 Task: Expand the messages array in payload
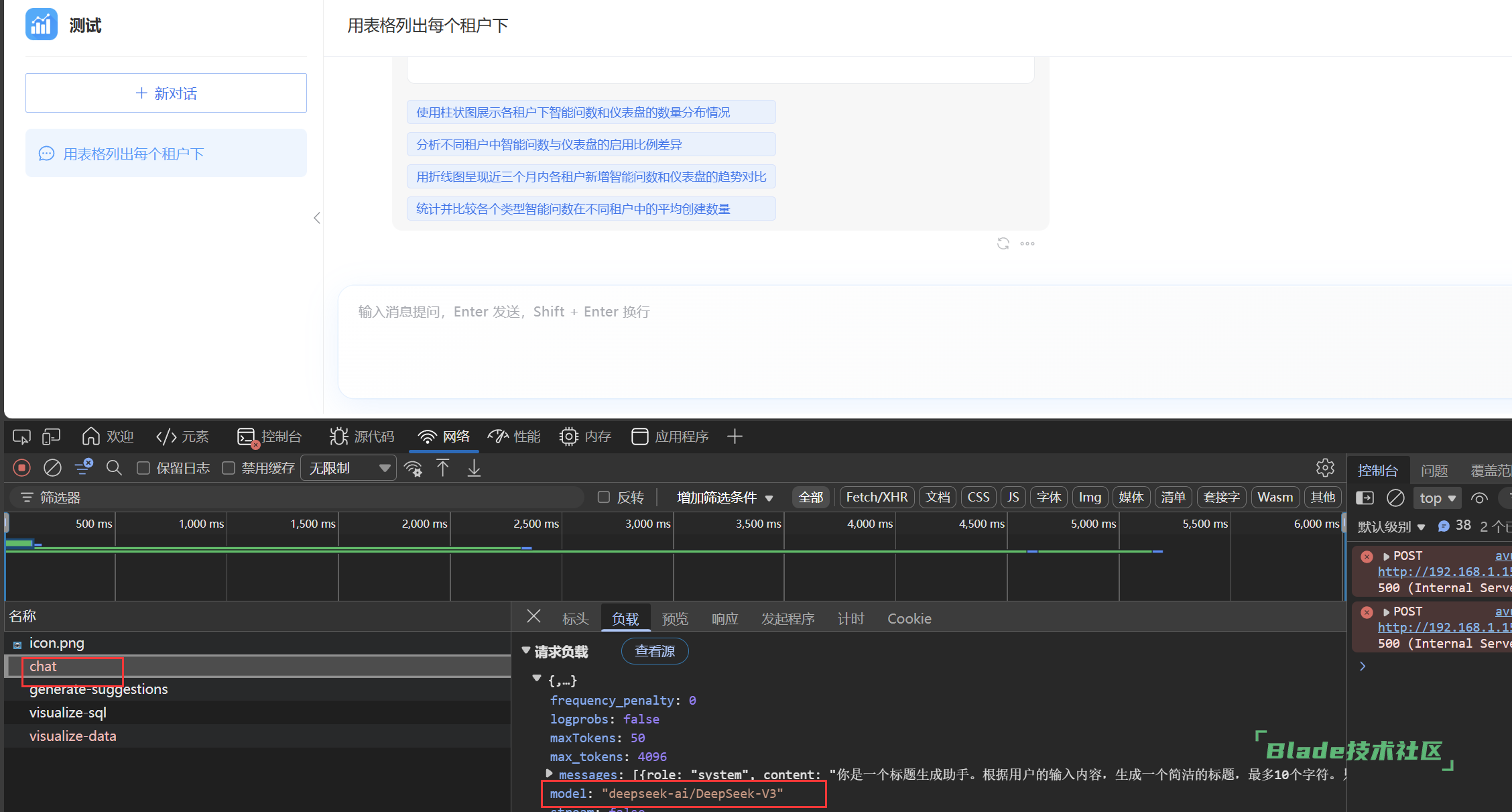coord(550,774)
